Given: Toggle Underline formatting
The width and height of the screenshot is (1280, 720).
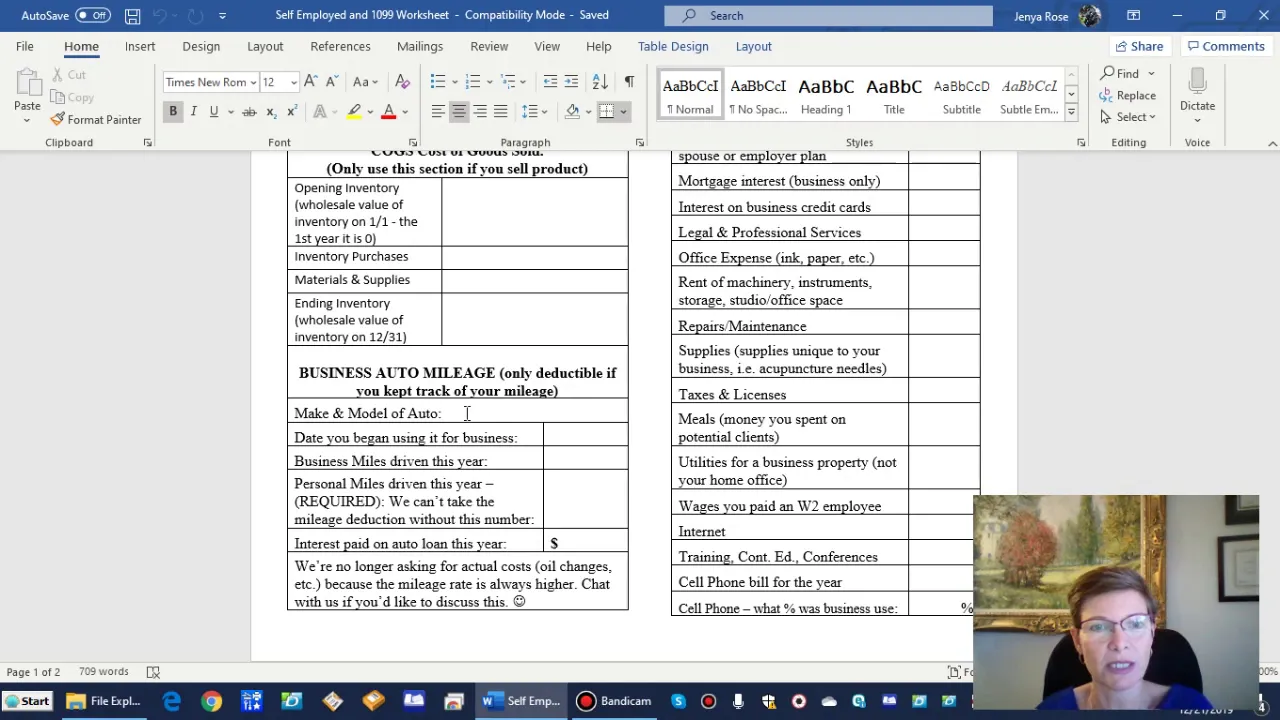Looking at the screenshot, I should click(x=213, y=111).
